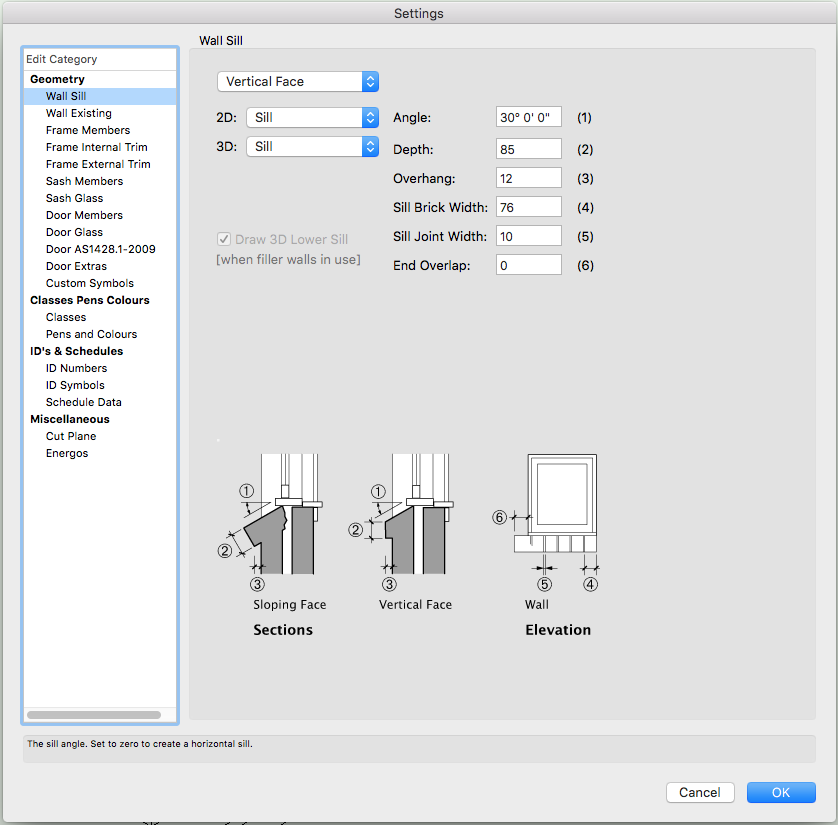Viewport: 838px width, 825px height.
Task: Click the Sill Brick Width field
Action: click(x=528, y=206)
